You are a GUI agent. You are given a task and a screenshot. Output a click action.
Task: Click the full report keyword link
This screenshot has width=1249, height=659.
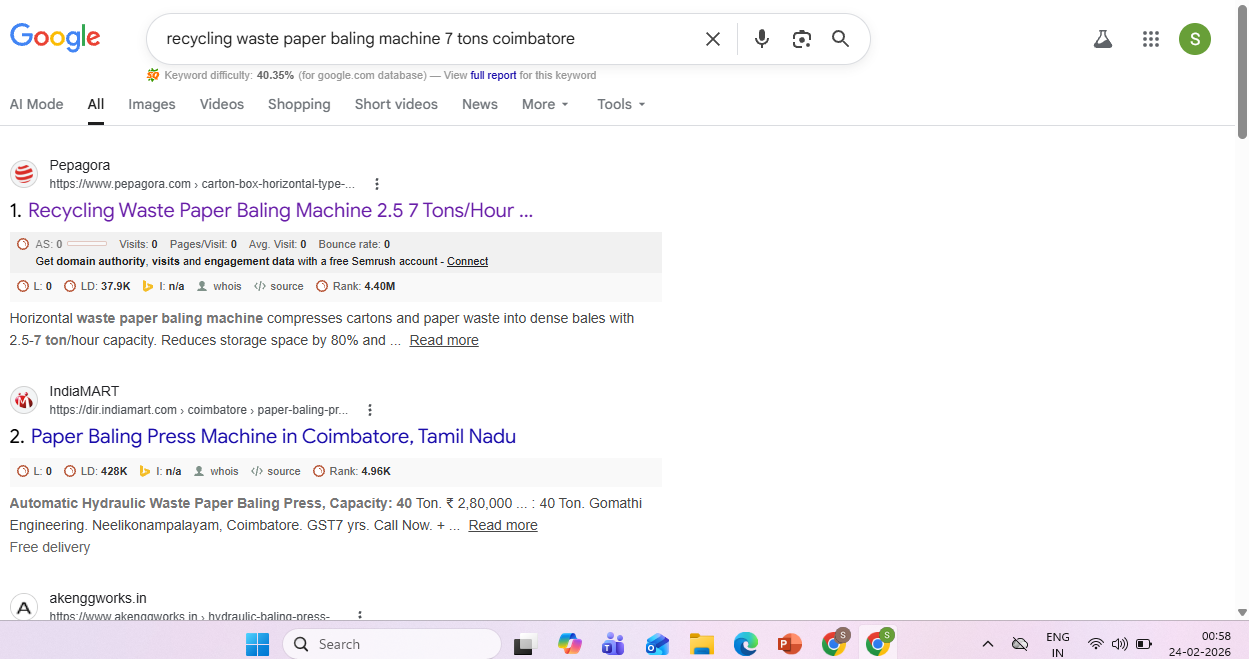(494, 75)
